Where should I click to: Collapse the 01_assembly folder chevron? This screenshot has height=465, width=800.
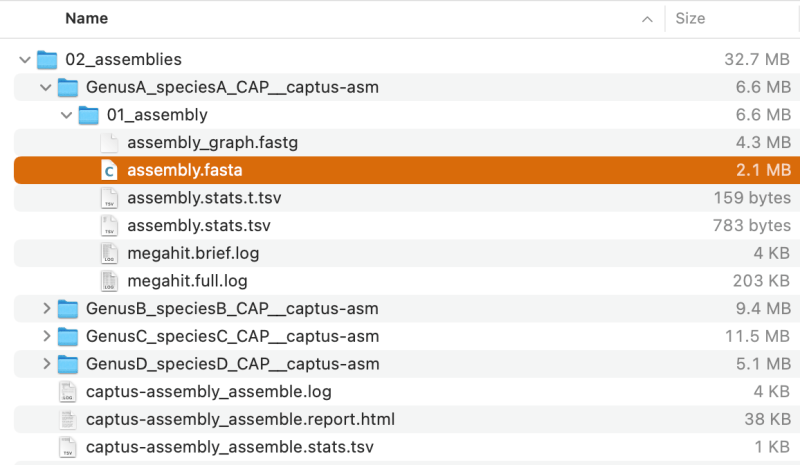point(66,115)
